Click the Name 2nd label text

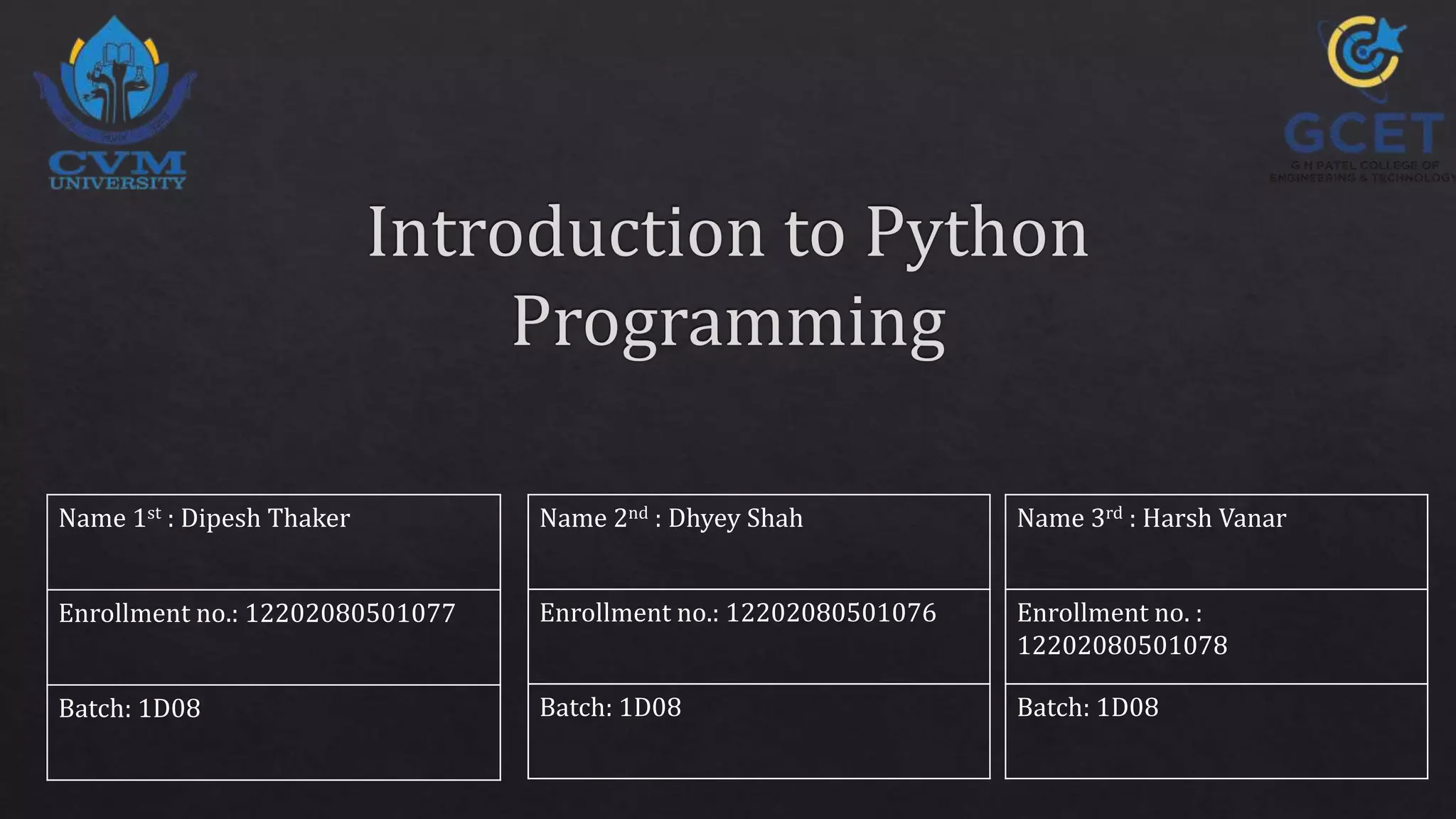(x=593, y=518)
